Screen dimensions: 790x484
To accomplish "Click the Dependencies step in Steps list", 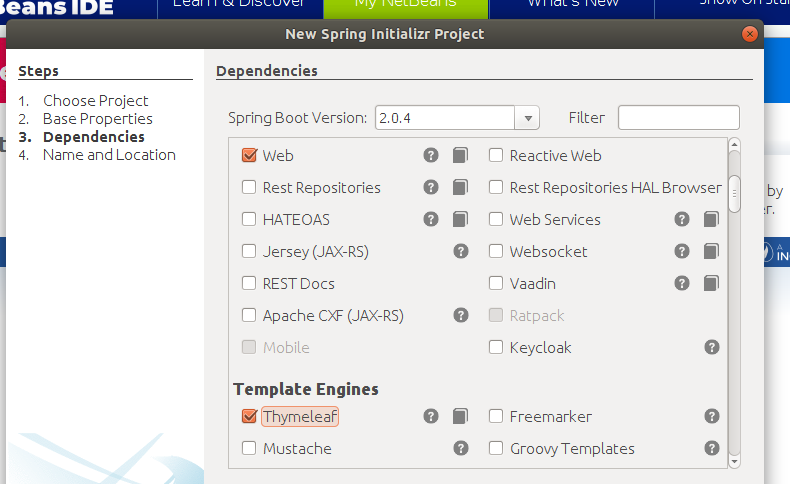I will pos(94,137).
